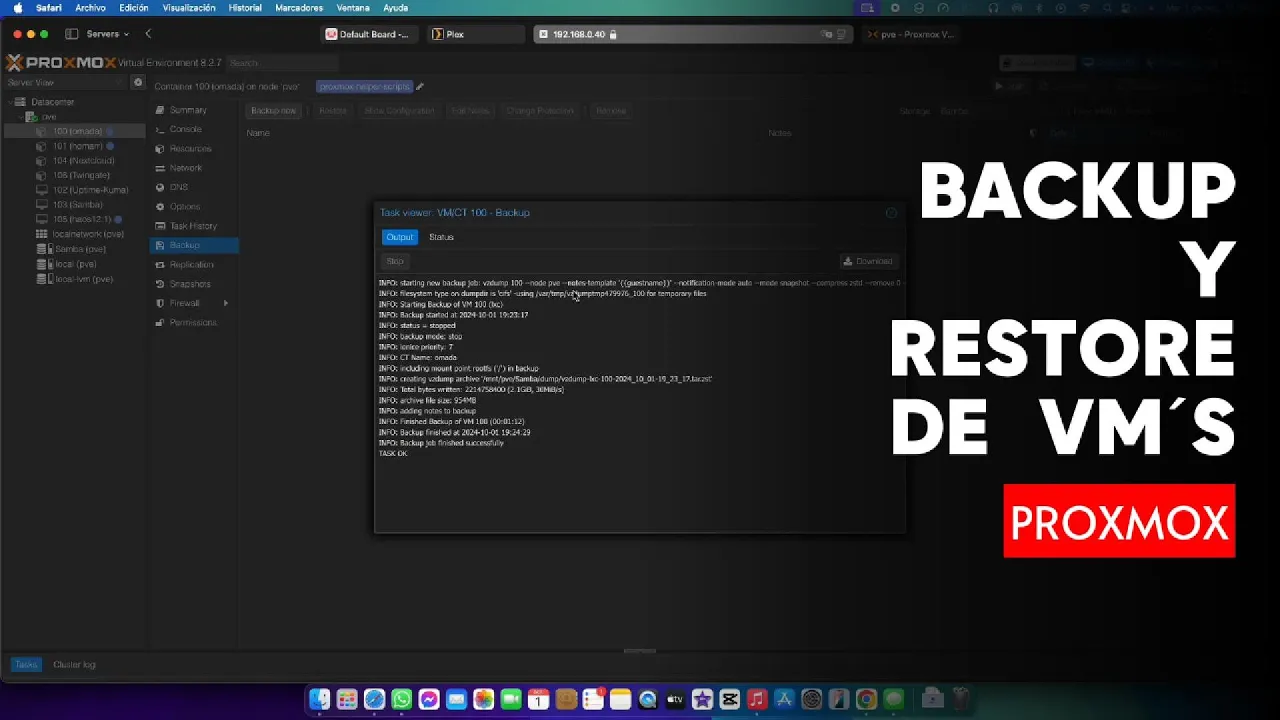The width and height of the screenshot is (1280, 720).
Task: Open Messenger from the Dock
Action: tap(429, 699)
